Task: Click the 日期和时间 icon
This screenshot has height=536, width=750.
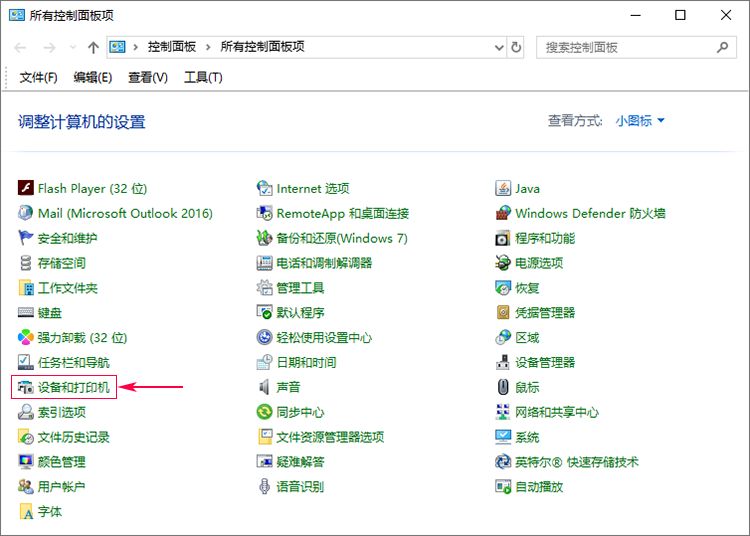Action: pyautogui.click(x=264, y=362)
